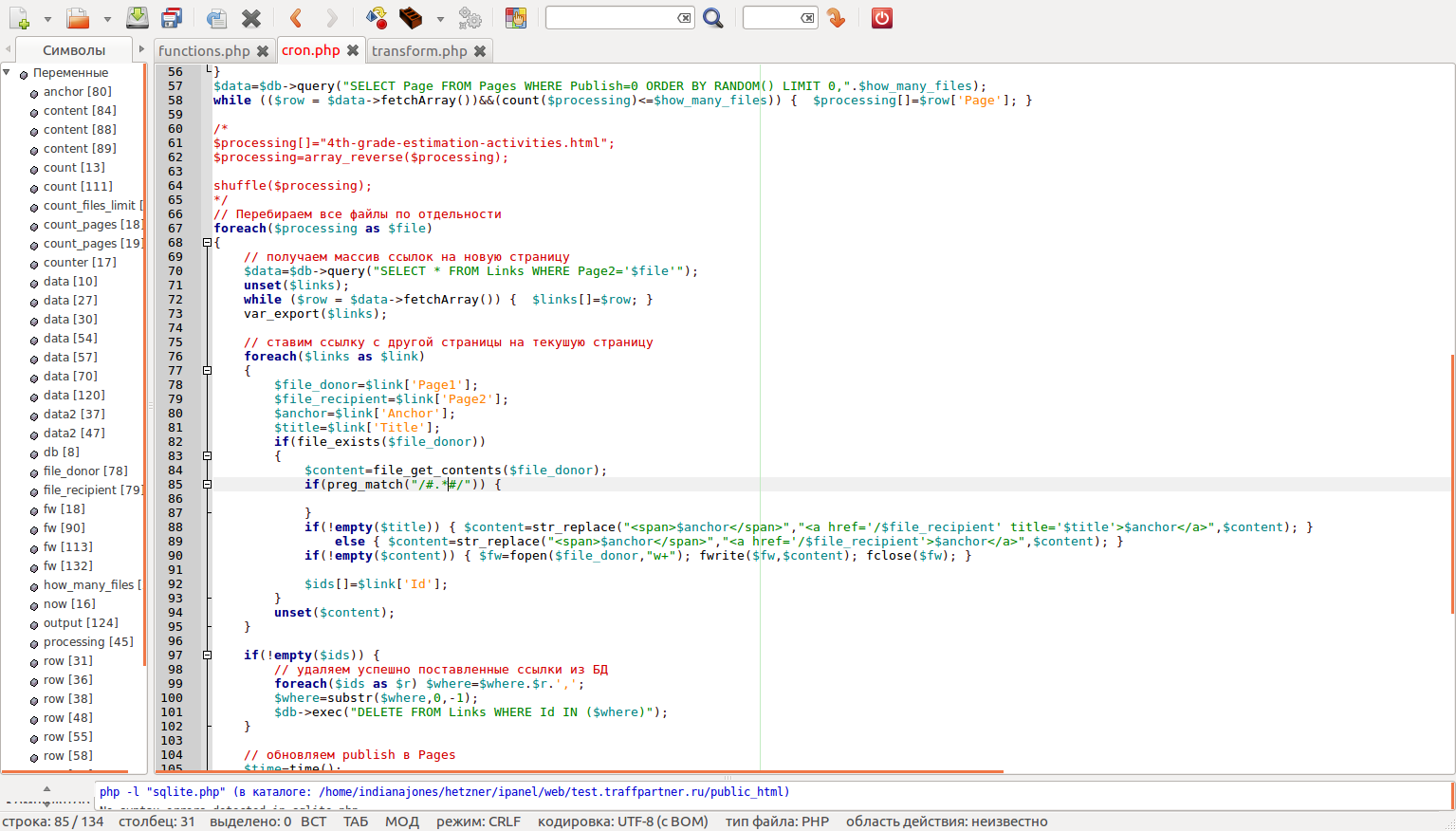1456x831 pixels.
Task: Collapse the code fold at line 97
Action: point(207,656)
